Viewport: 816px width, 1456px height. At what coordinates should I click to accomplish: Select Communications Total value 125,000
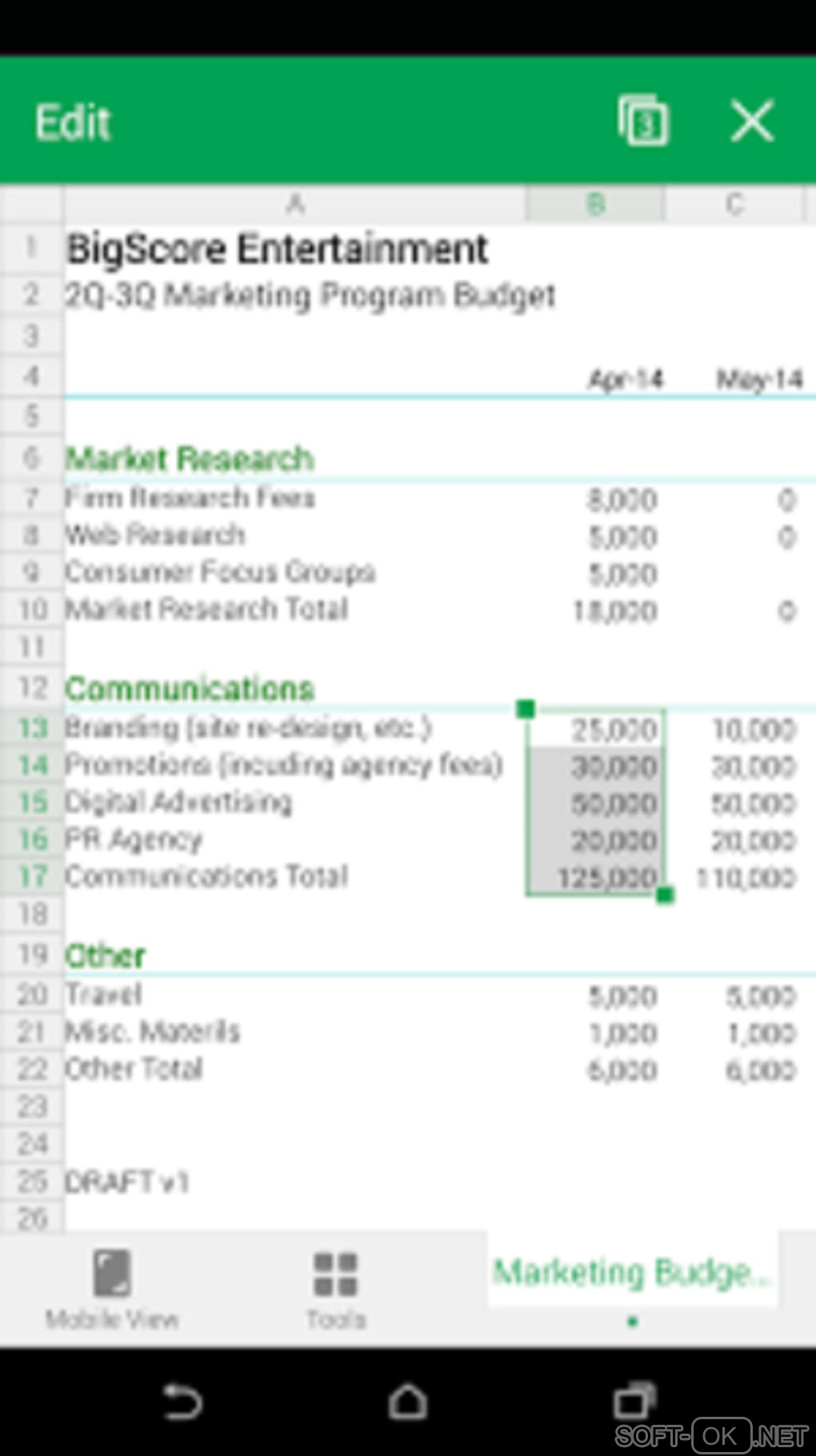[x=606, y=877]
